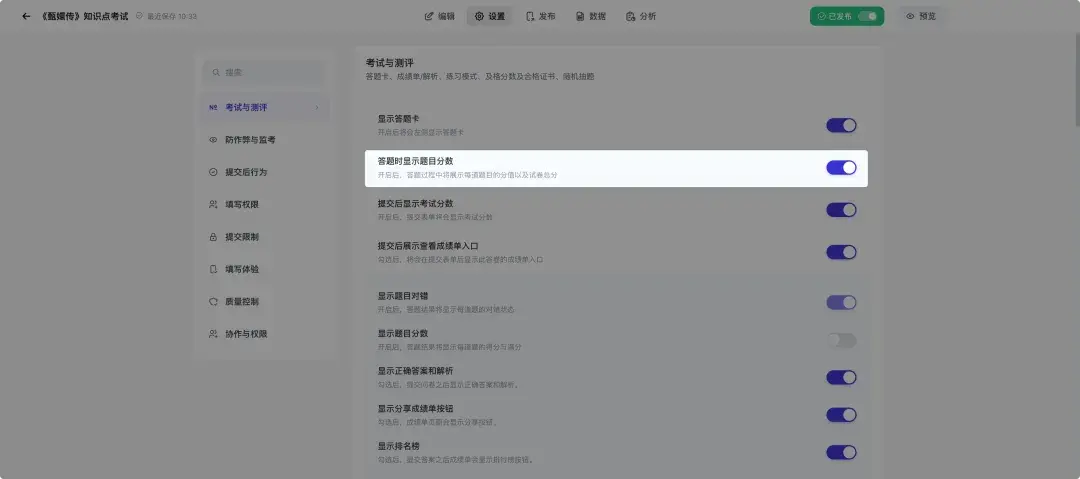Toggle the 提交后展示查看成绩单入口 switch

coord(841,252)
